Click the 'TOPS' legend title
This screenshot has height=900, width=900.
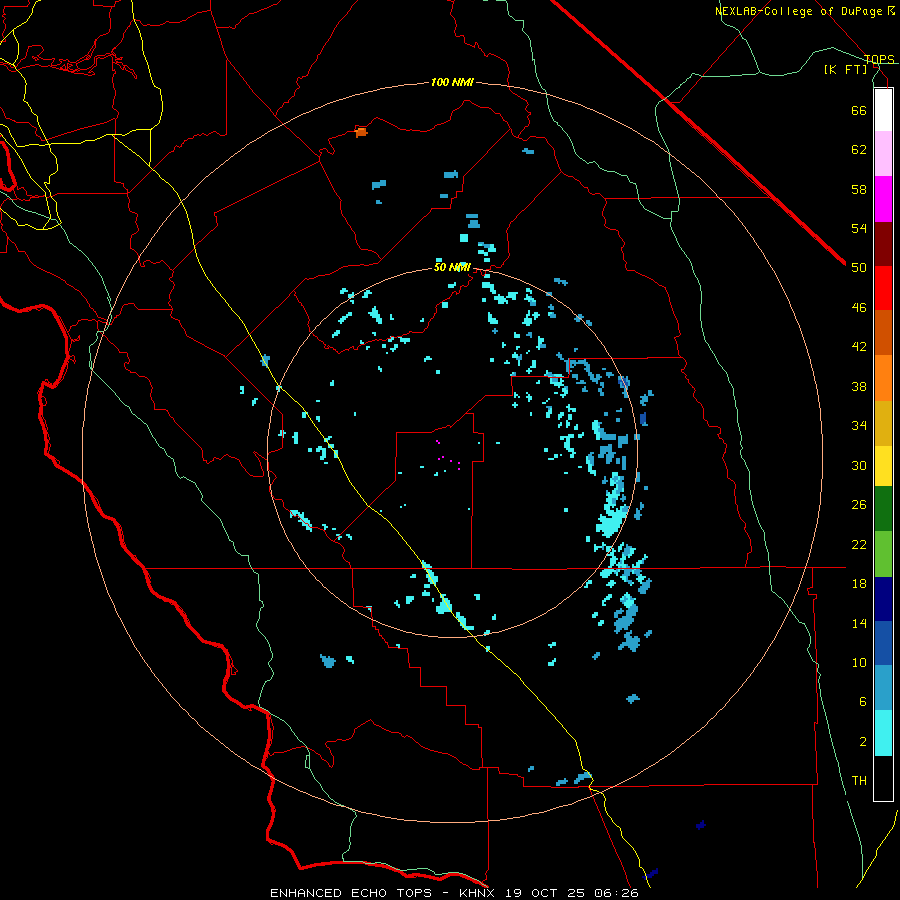[x=879, y=59]
